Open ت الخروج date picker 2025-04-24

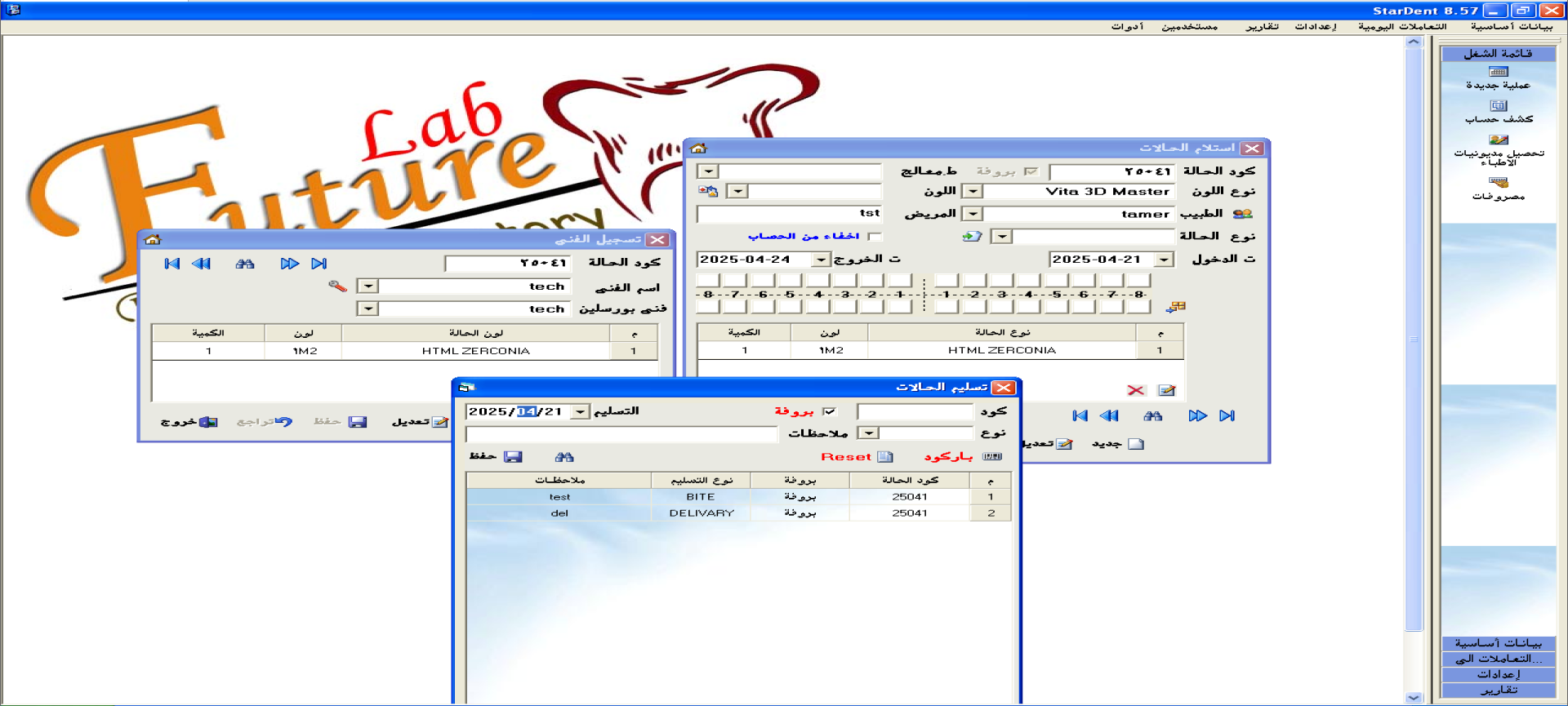pos(821,260)
